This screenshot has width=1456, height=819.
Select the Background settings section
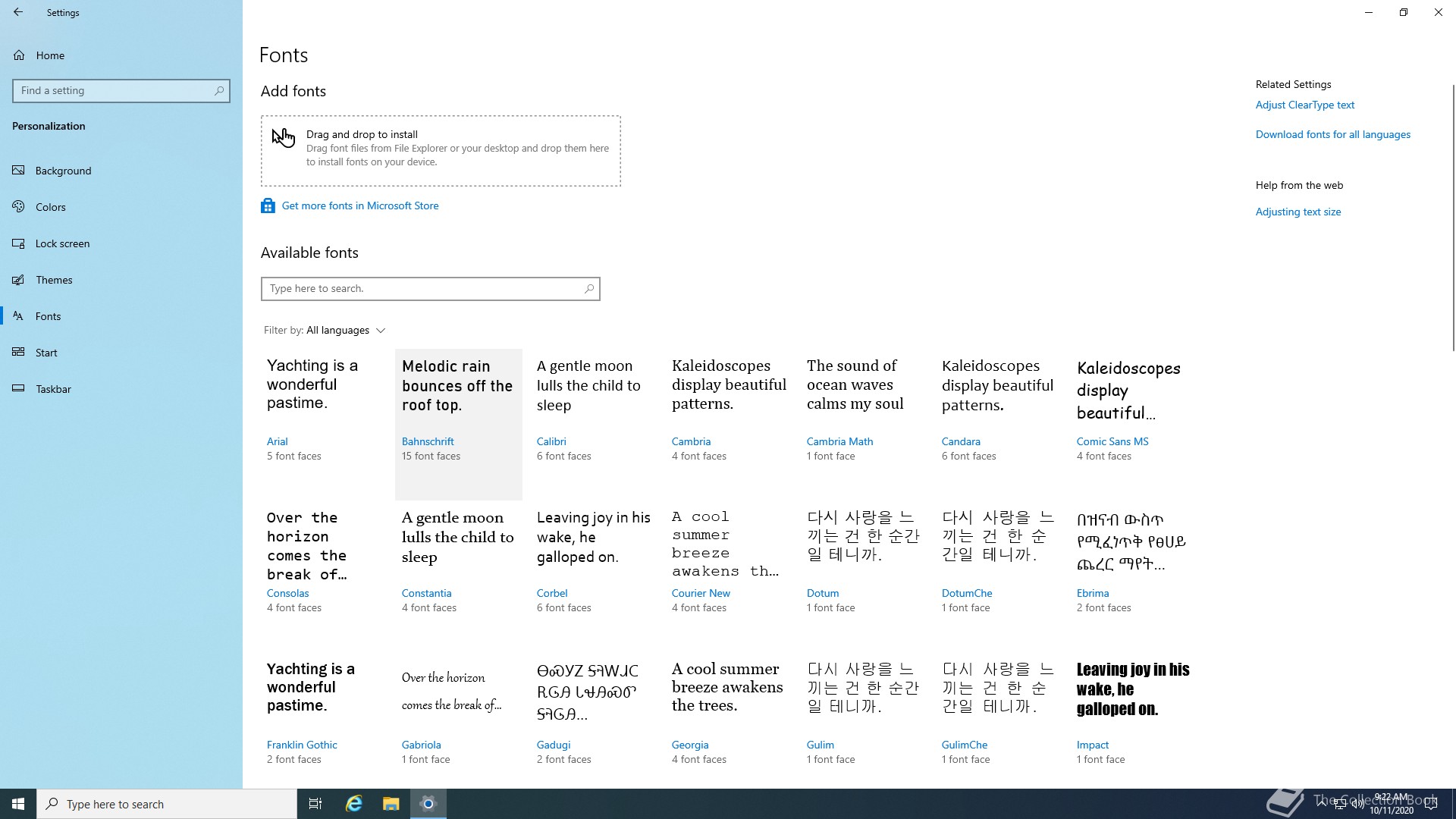[x=63, y=171]
